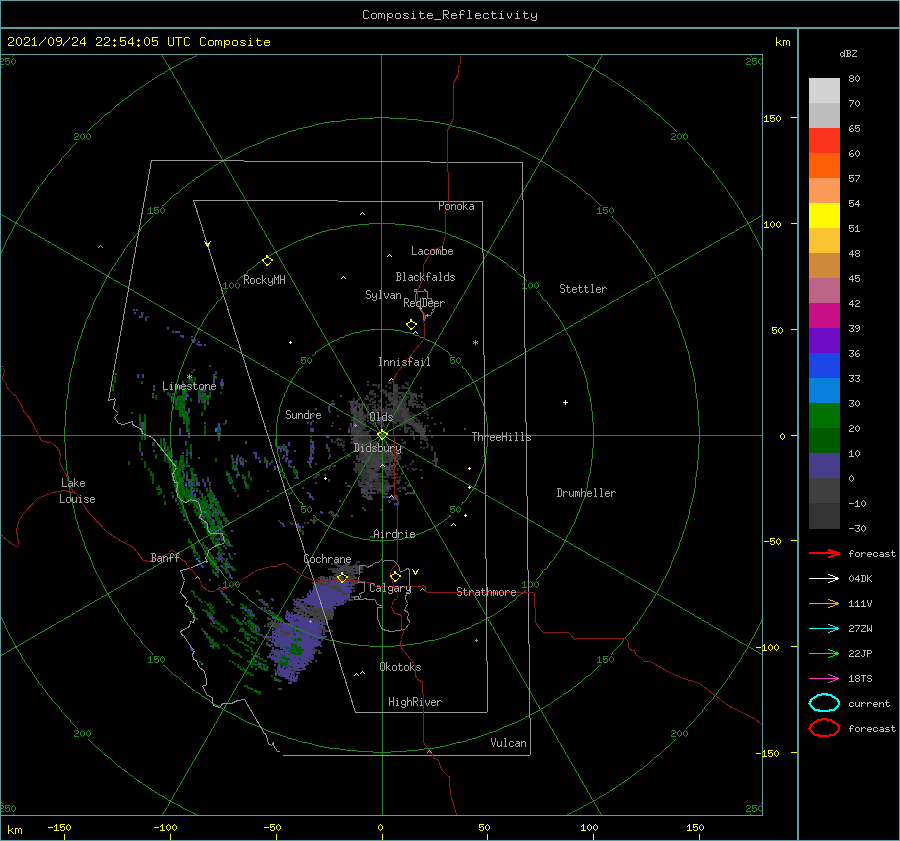Click the dBZ legend heading
Viewport: 900px width, 841px height.
click(848, 53)
